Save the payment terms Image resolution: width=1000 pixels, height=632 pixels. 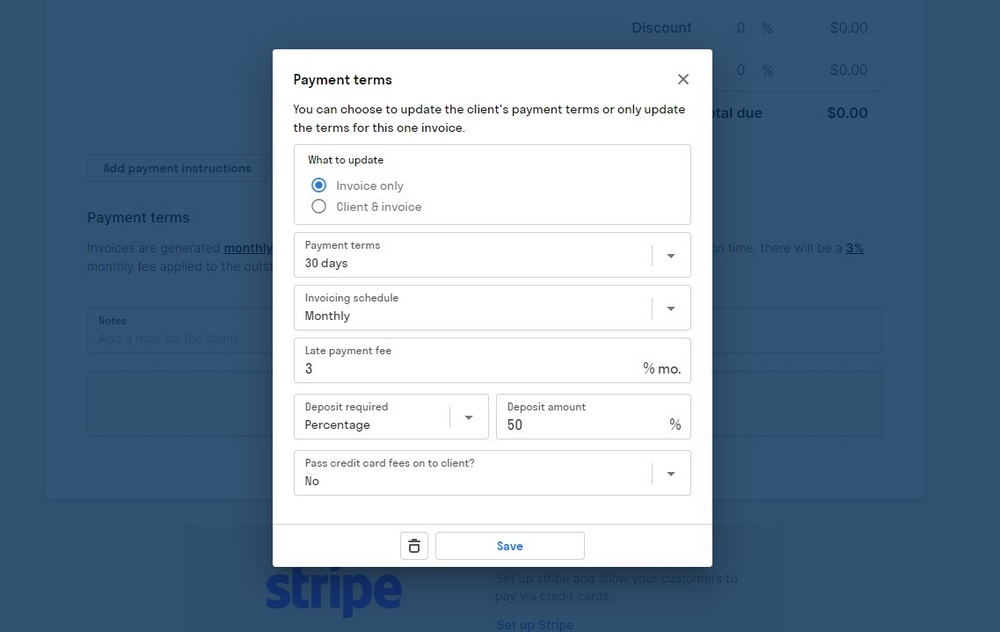coord(510,546)
